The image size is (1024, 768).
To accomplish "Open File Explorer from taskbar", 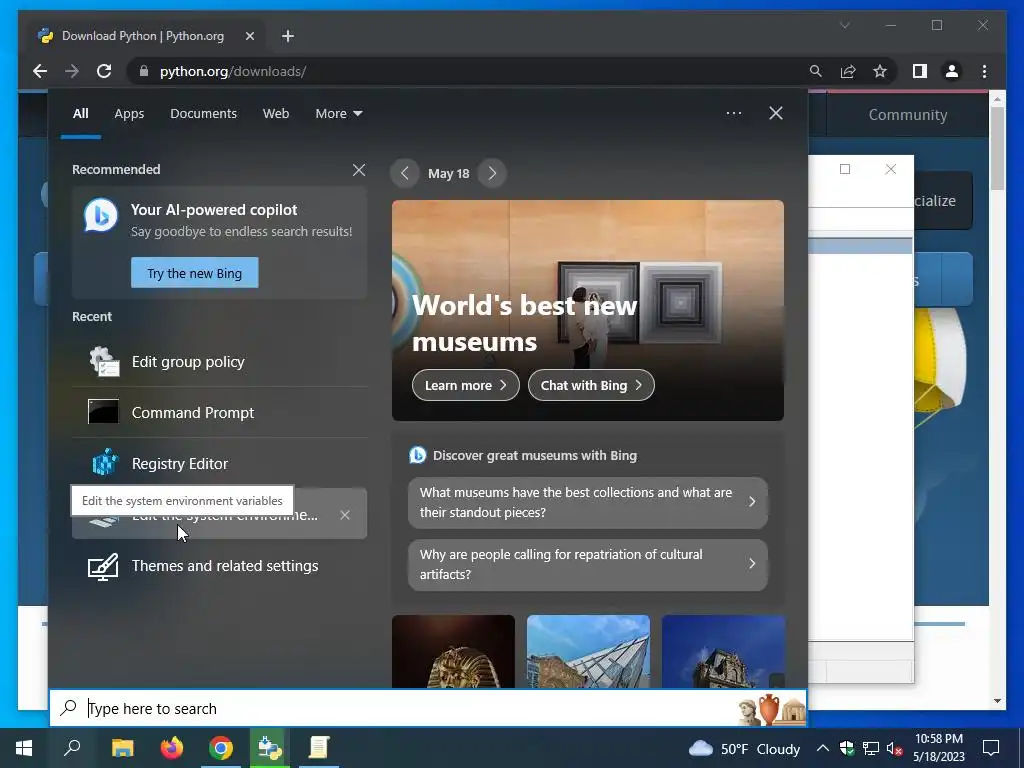I will 122,748.
